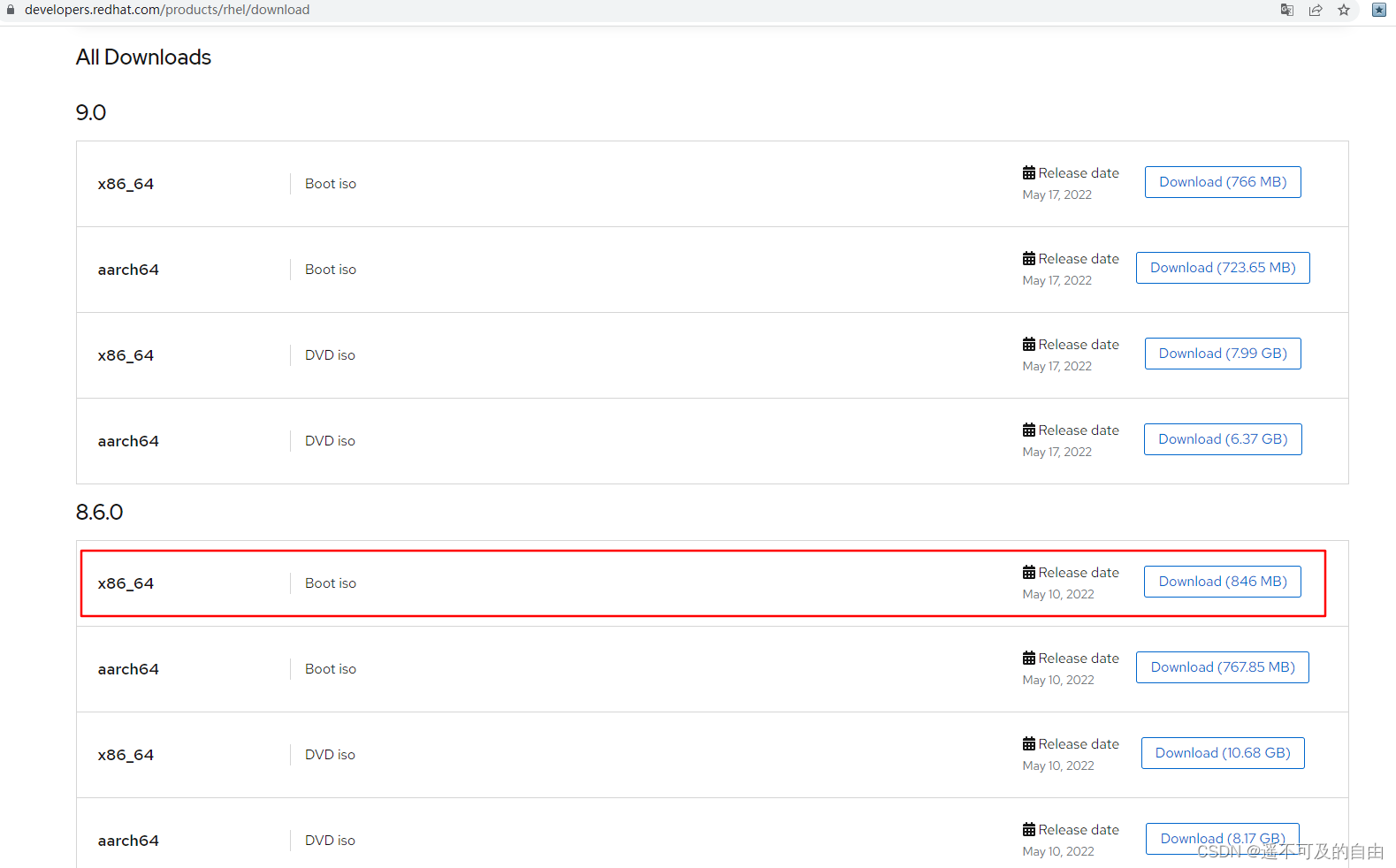This screenshot has height=868, width=1396.
Task: Select the 8.6.0 version heading
Action: pos(99,513)
